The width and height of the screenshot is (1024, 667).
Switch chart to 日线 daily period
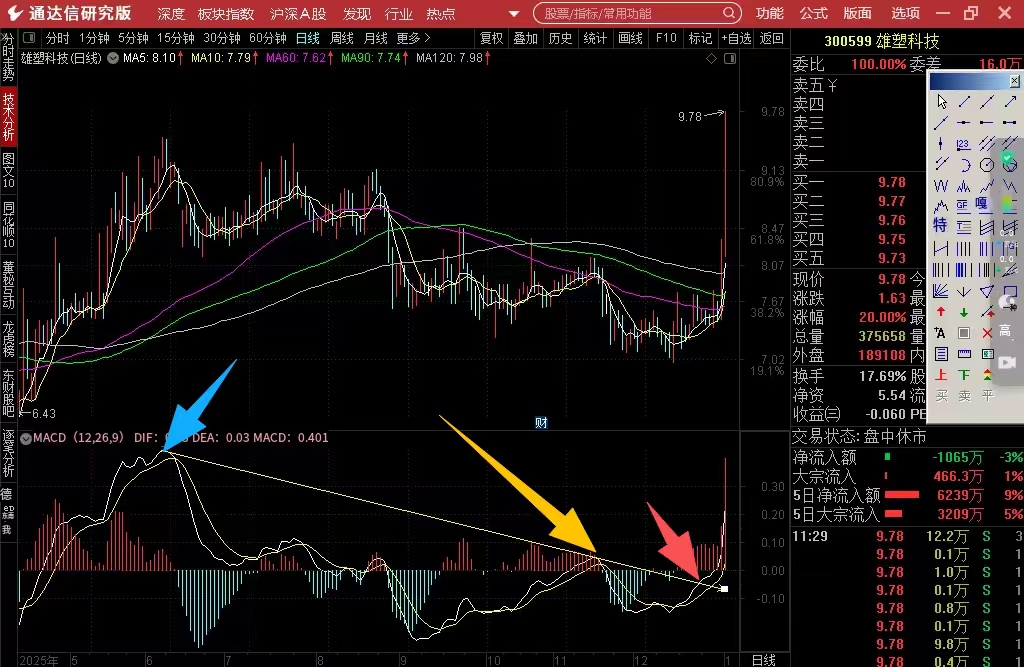click(x=308, y=39)
